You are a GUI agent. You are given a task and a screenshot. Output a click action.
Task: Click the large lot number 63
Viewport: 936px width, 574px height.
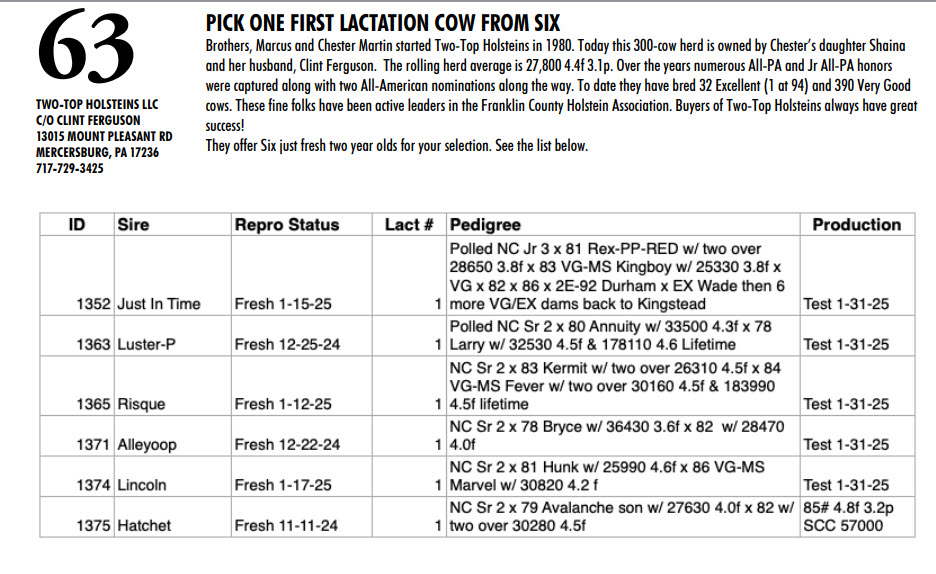tap(86, 49)
